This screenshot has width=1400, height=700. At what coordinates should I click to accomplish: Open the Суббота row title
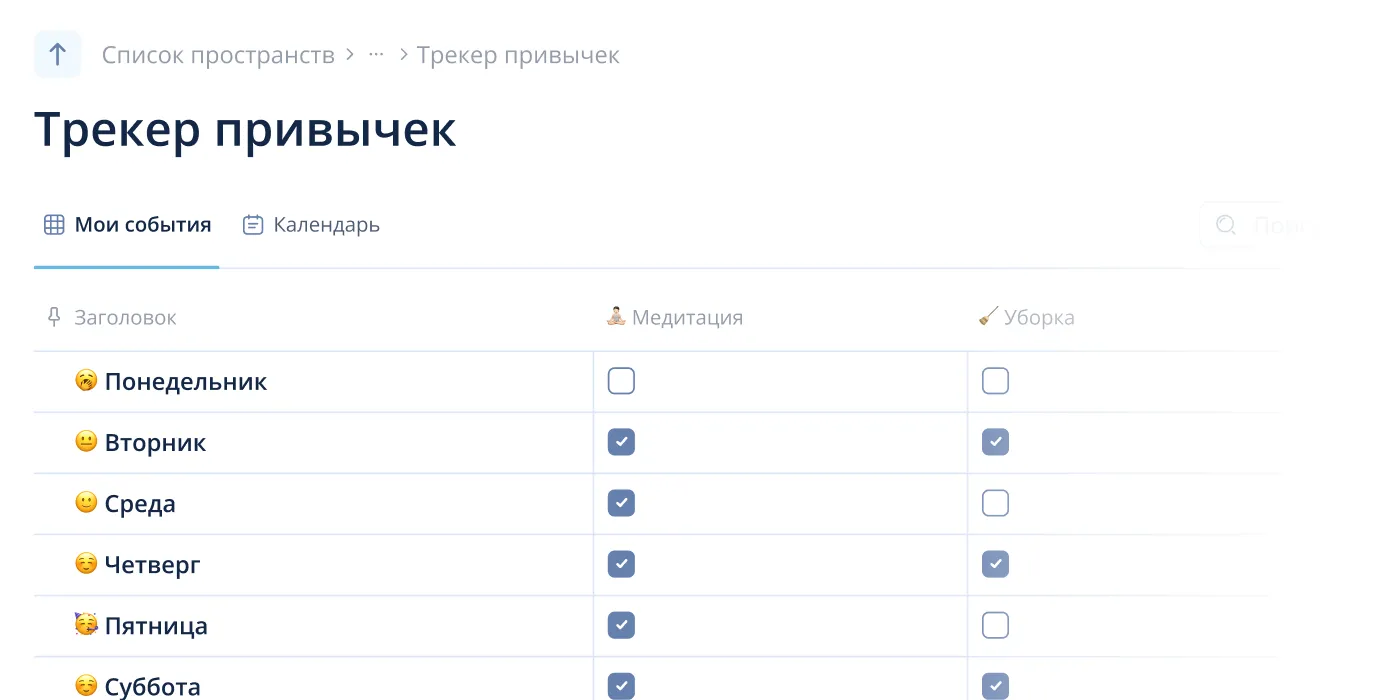click(152, 687)
